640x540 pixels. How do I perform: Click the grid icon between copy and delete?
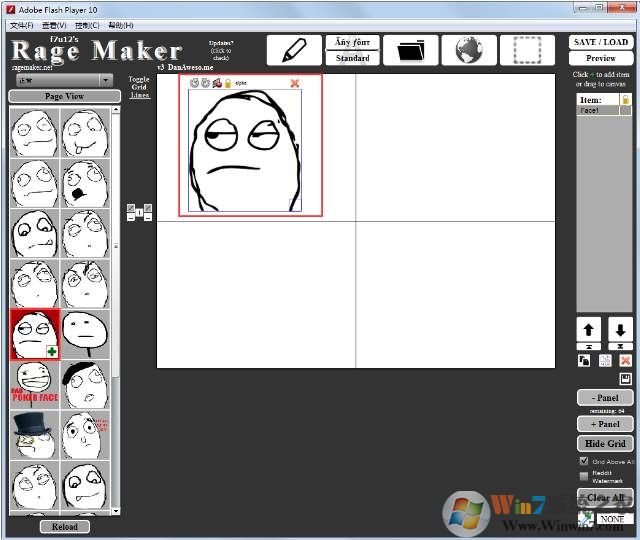[x=605, y=360]
